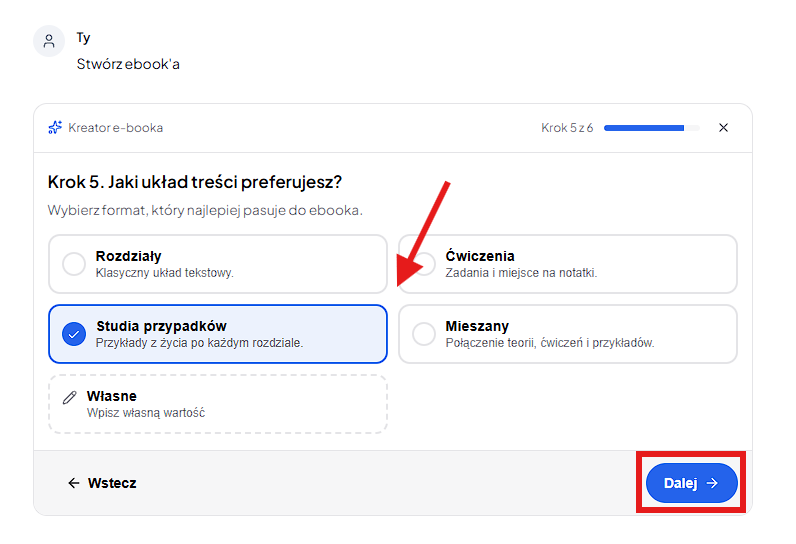This screenshot has height=544, width=796.
Task: Click the blue checkmark of Studia przypadków
Action: [74, 334]
